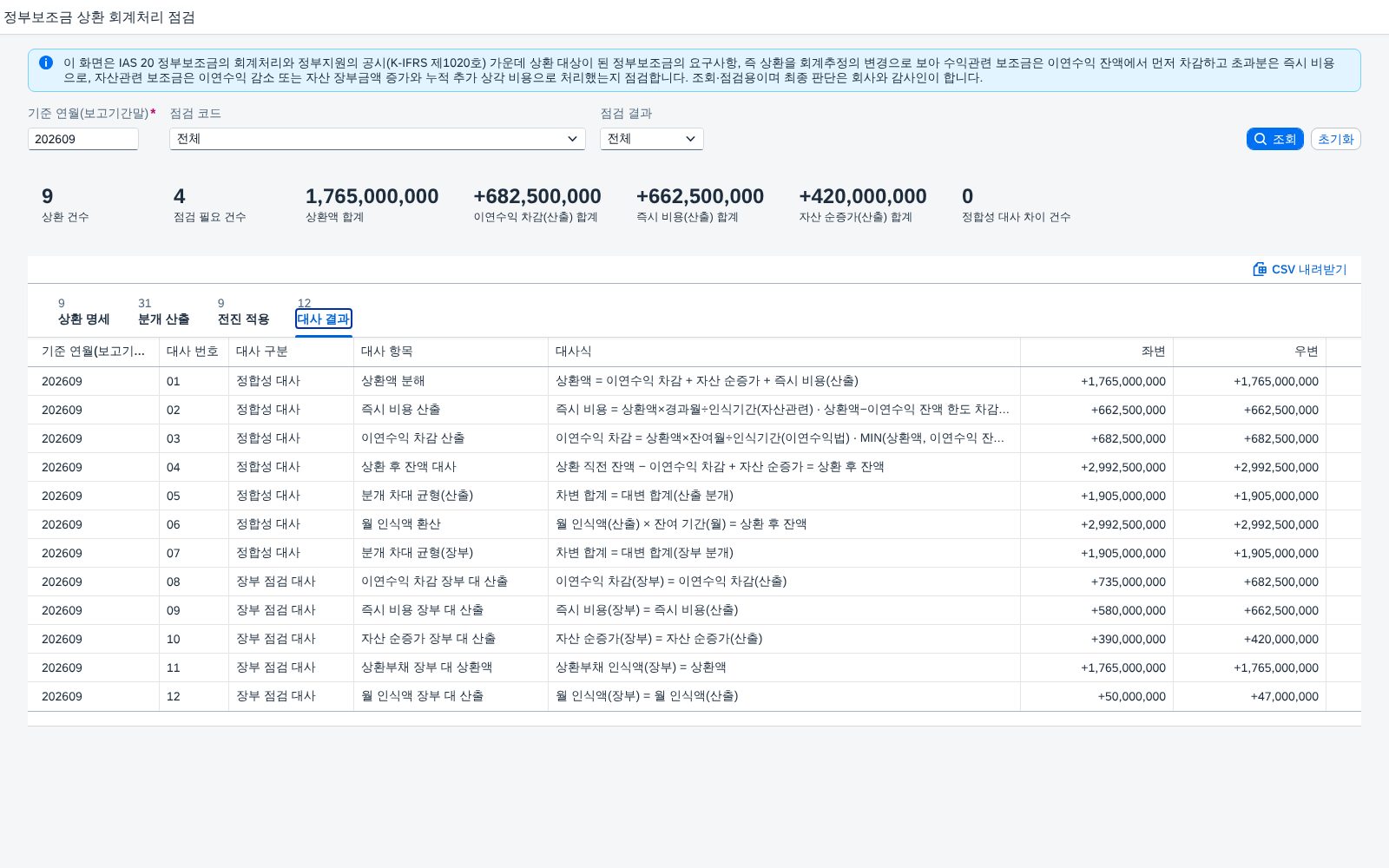Click the CSV download spreadsheet icon
This screenshot has width=1389, height=868.
coord(1260,269)
